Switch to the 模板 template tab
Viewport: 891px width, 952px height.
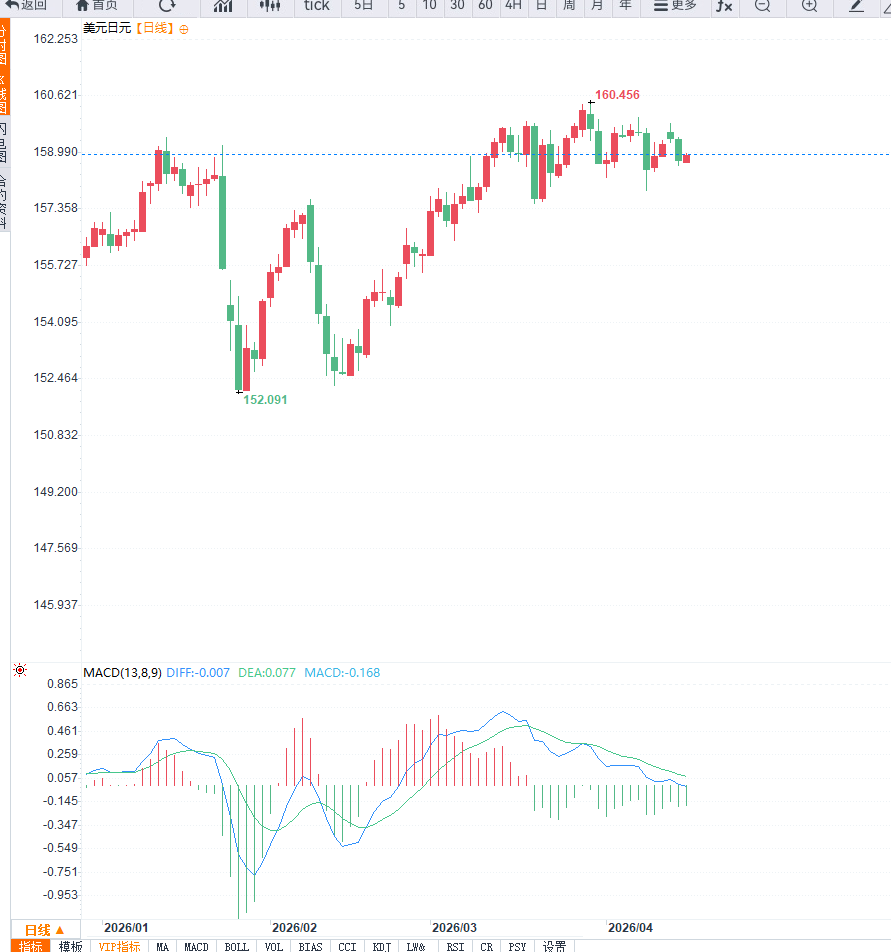[x=70, y=946]
